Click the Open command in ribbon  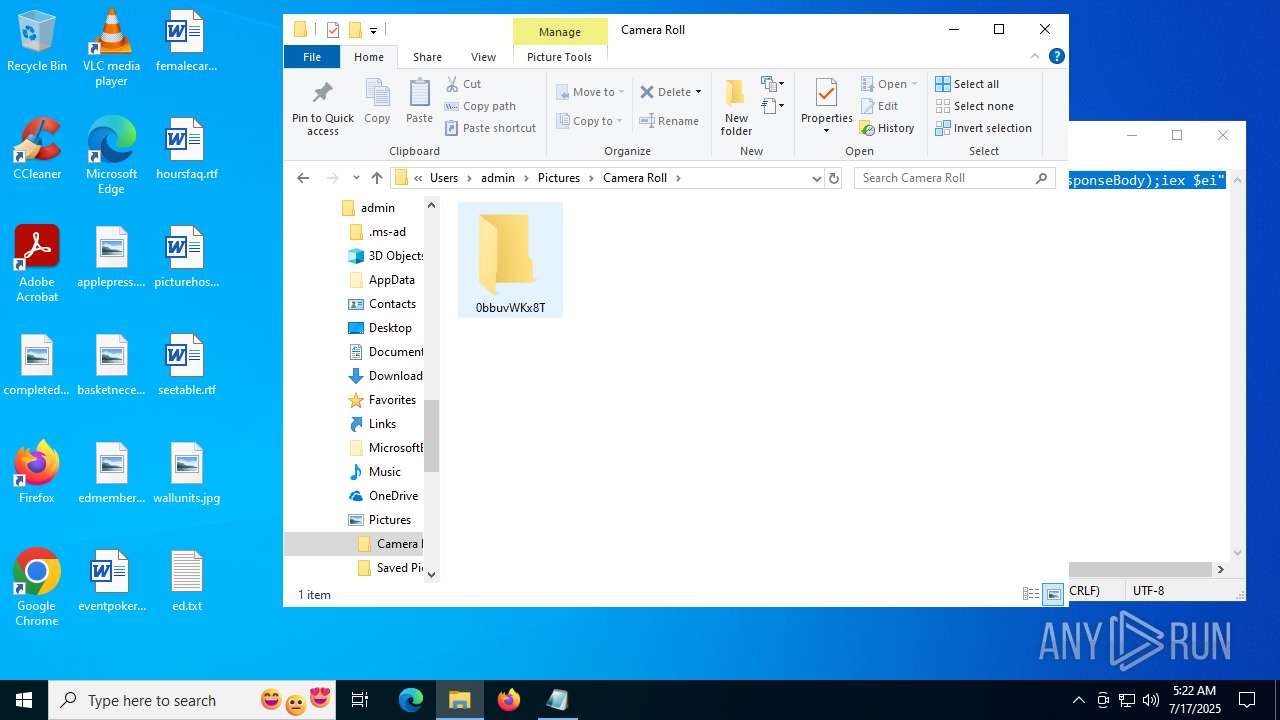(884, 84)
